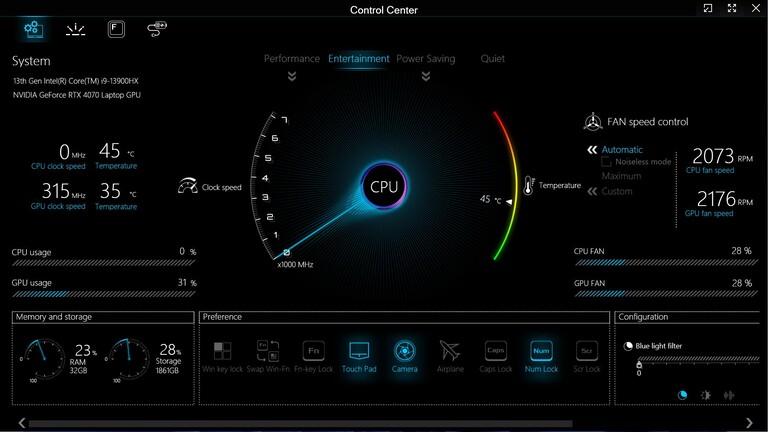
Task: Click the 13th Gen Intel Core i9-13900HX text
Action: point(76,81)
